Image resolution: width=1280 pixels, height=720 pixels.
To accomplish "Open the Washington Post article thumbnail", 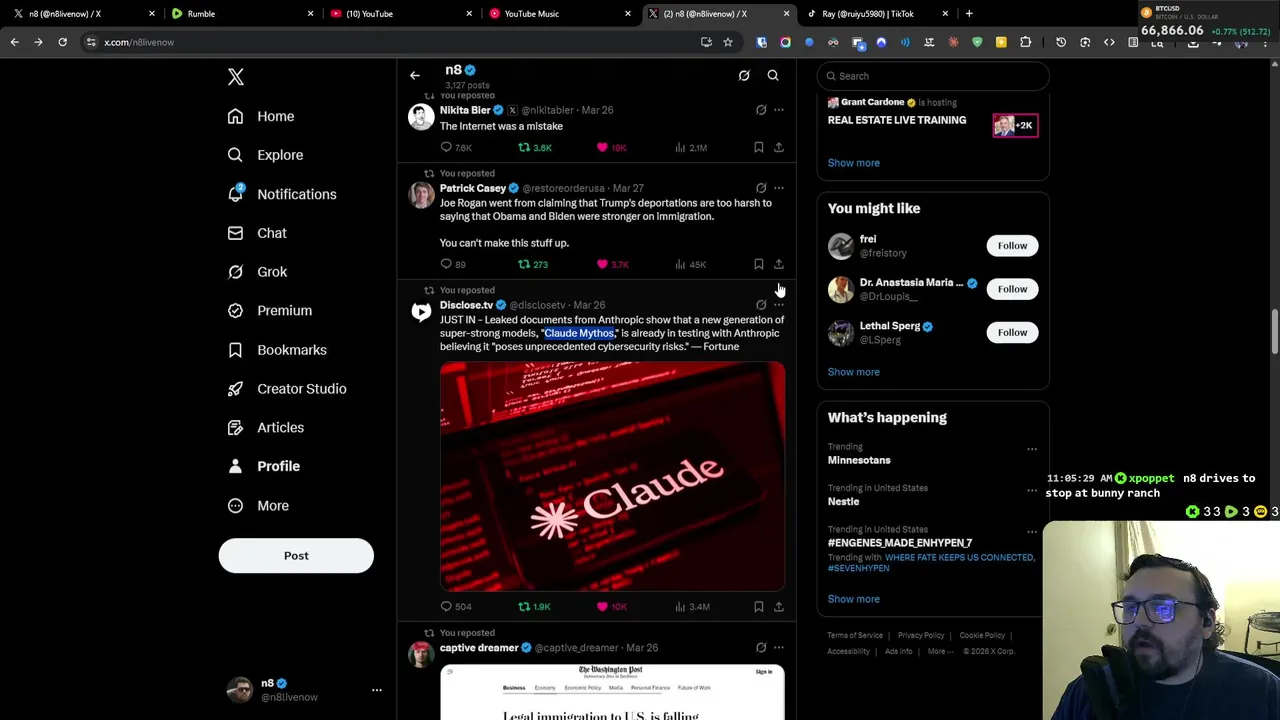I will pyautogui.click(x=612, y=692).
